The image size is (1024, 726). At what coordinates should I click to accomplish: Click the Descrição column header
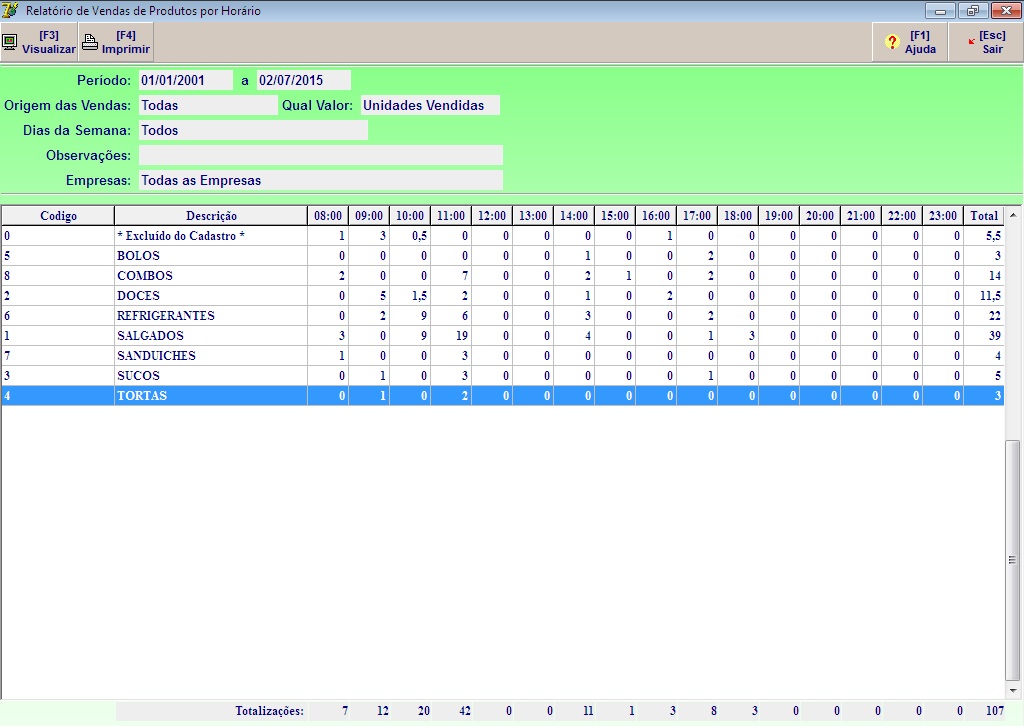point(211,216)
